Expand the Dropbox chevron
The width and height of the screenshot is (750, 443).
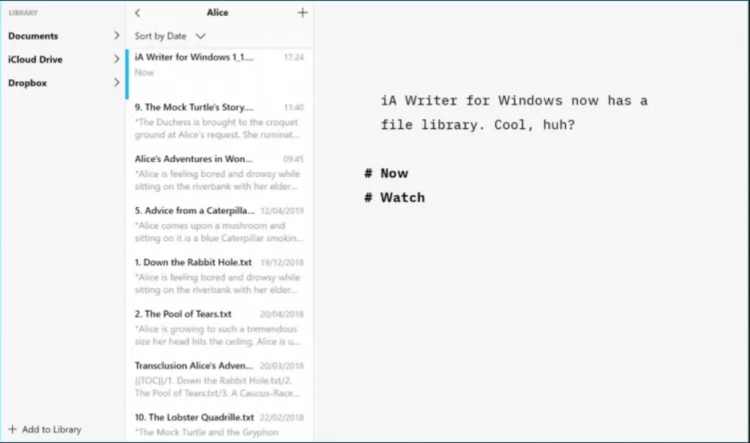pos(116,83)
